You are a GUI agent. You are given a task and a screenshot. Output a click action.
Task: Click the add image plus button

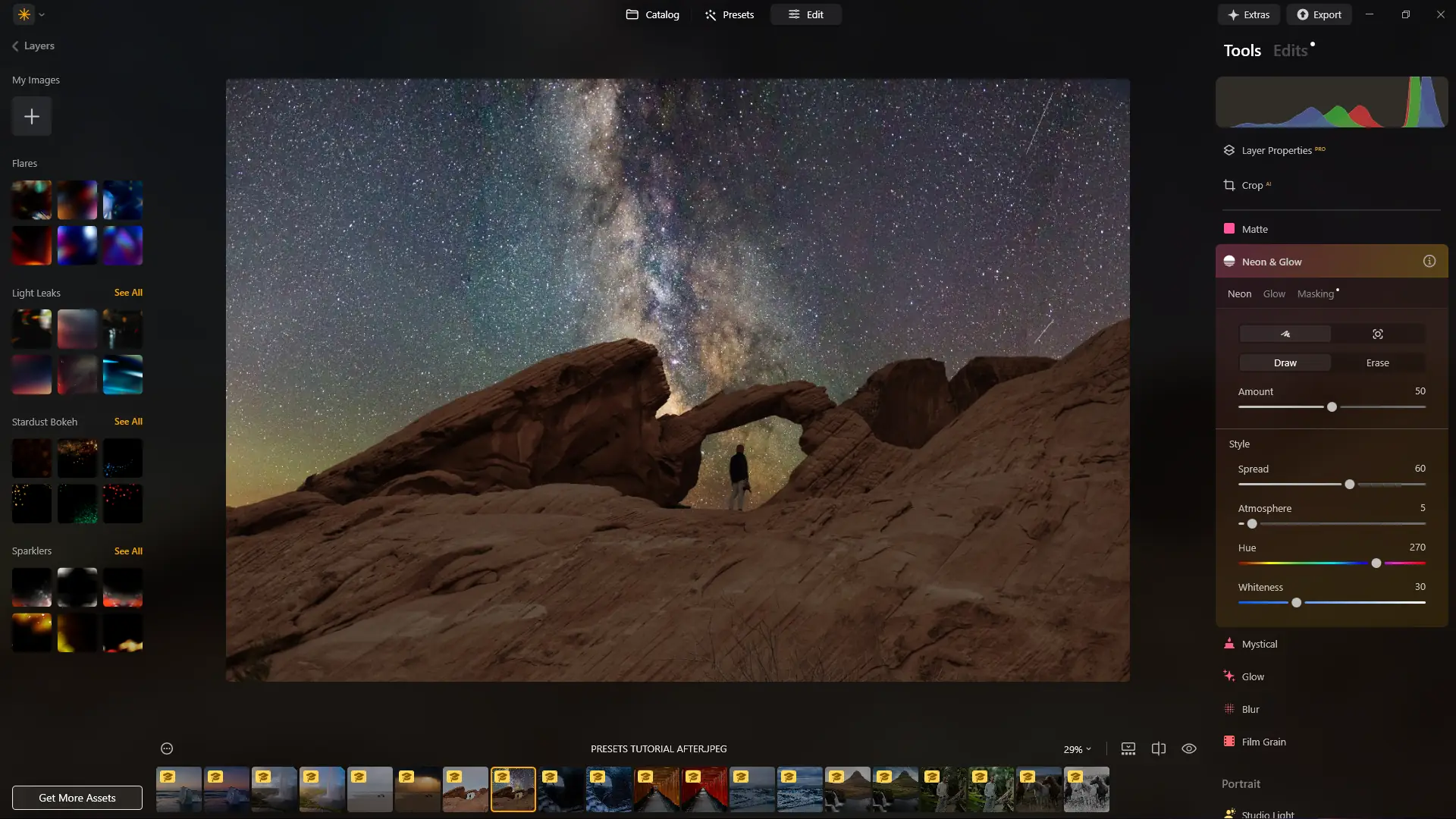pyautogui.click(x=32, y=117)
